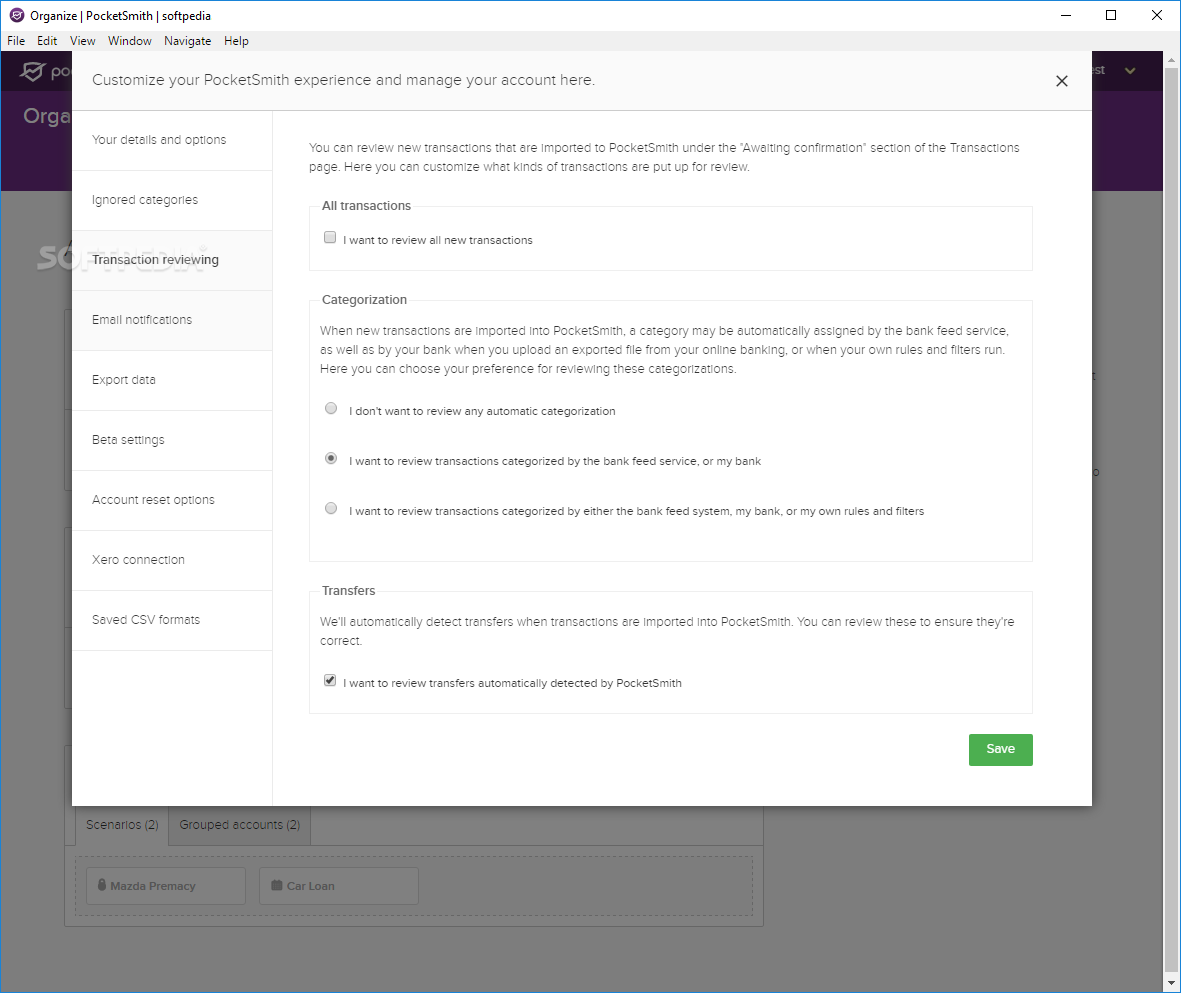This screenshot has width=1181, height=993.
Task: Maximize the PocketSmith window
Action: coord(1111,15)
